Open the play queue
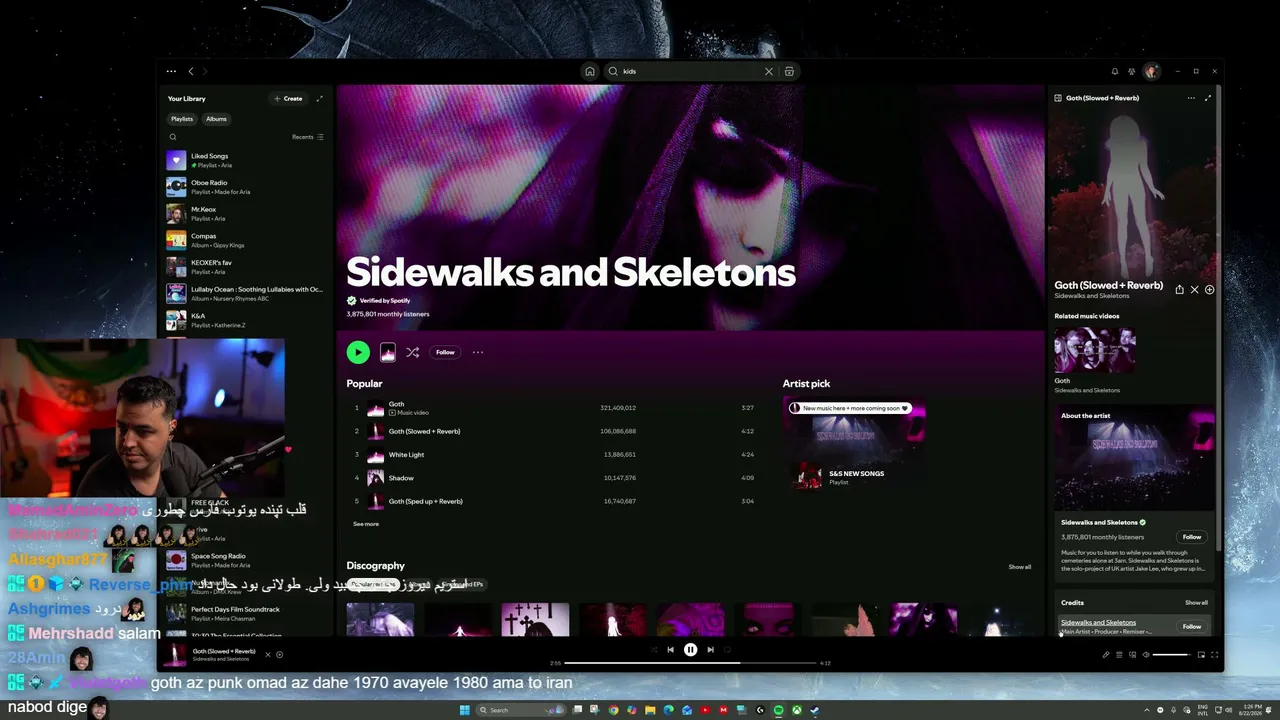The width and height of the screenshot is (1280, 720). (x=1119, y=655)
